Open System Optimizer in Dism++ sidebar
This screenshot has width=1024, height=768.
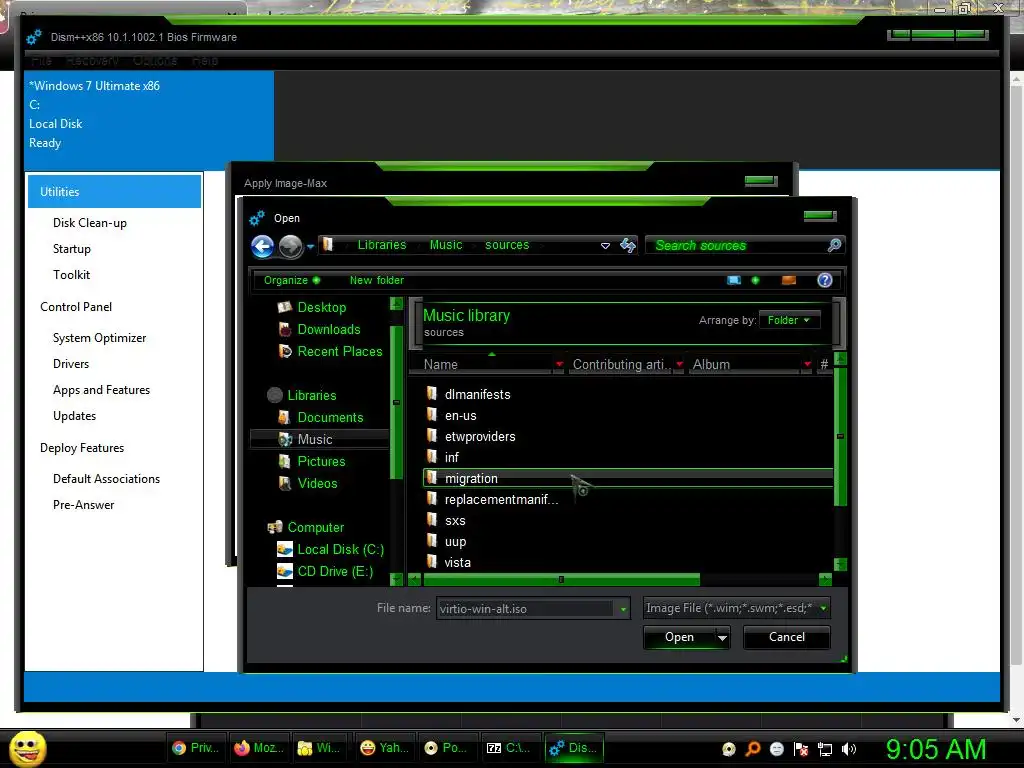(99, 338)
